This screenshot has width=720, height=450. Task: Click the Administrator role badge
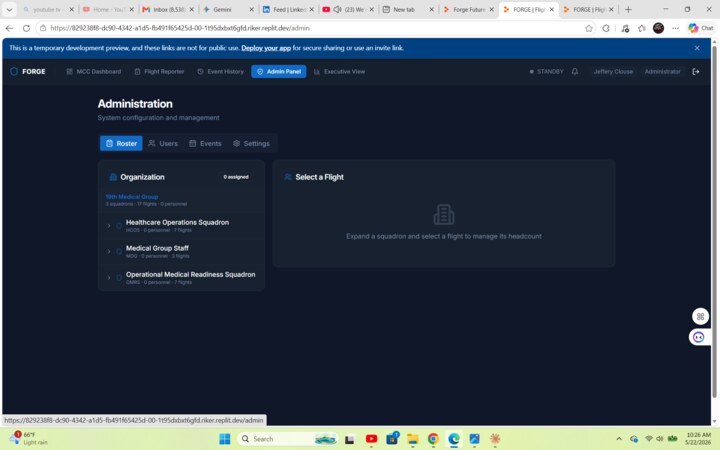pos(662,72)
